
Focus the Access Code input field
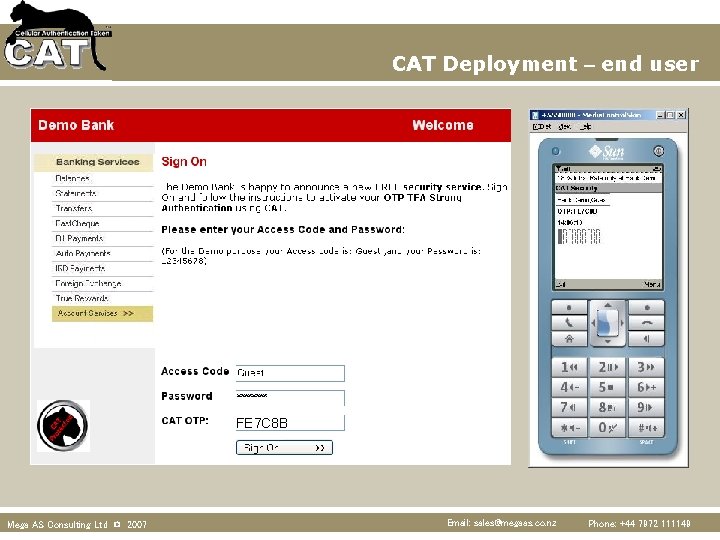pos(290,373)
